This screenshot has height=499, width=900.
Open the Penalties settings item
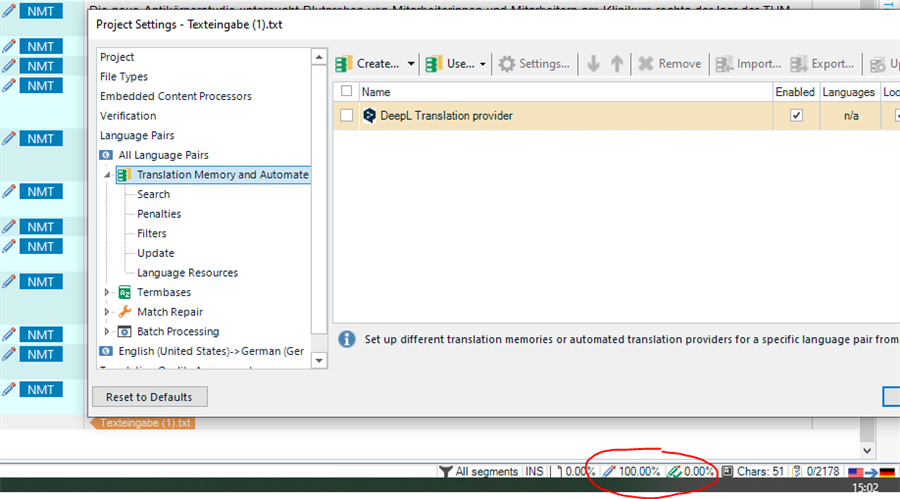[159, 214]
